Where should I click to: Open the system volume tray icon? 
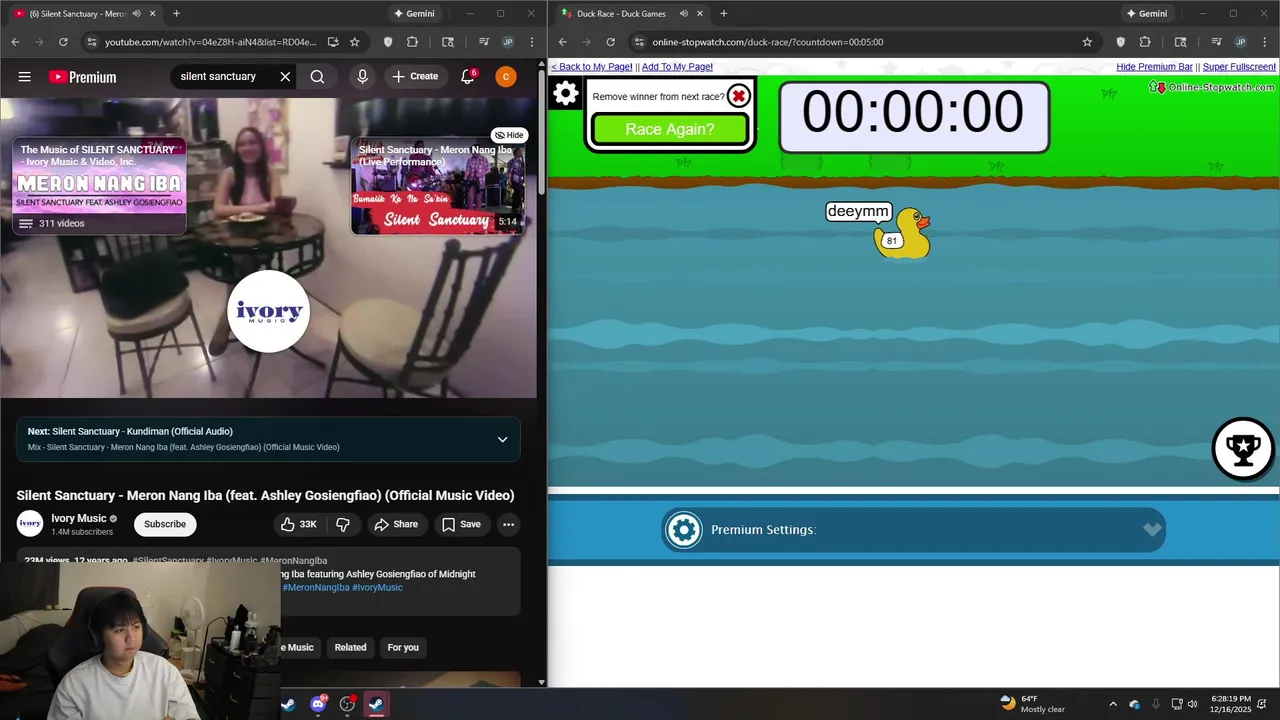[x=1192, y=704]
